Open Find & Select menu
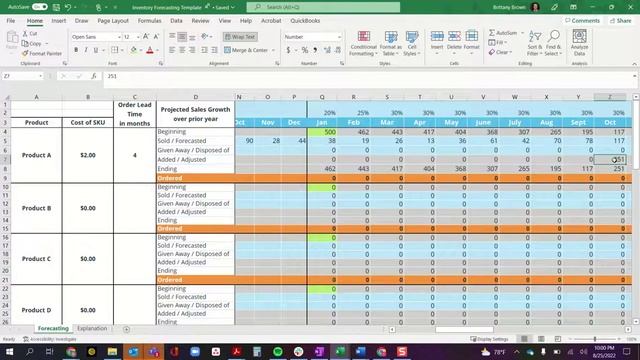Screen dimensions: 640x360 [x=553, y=43]
